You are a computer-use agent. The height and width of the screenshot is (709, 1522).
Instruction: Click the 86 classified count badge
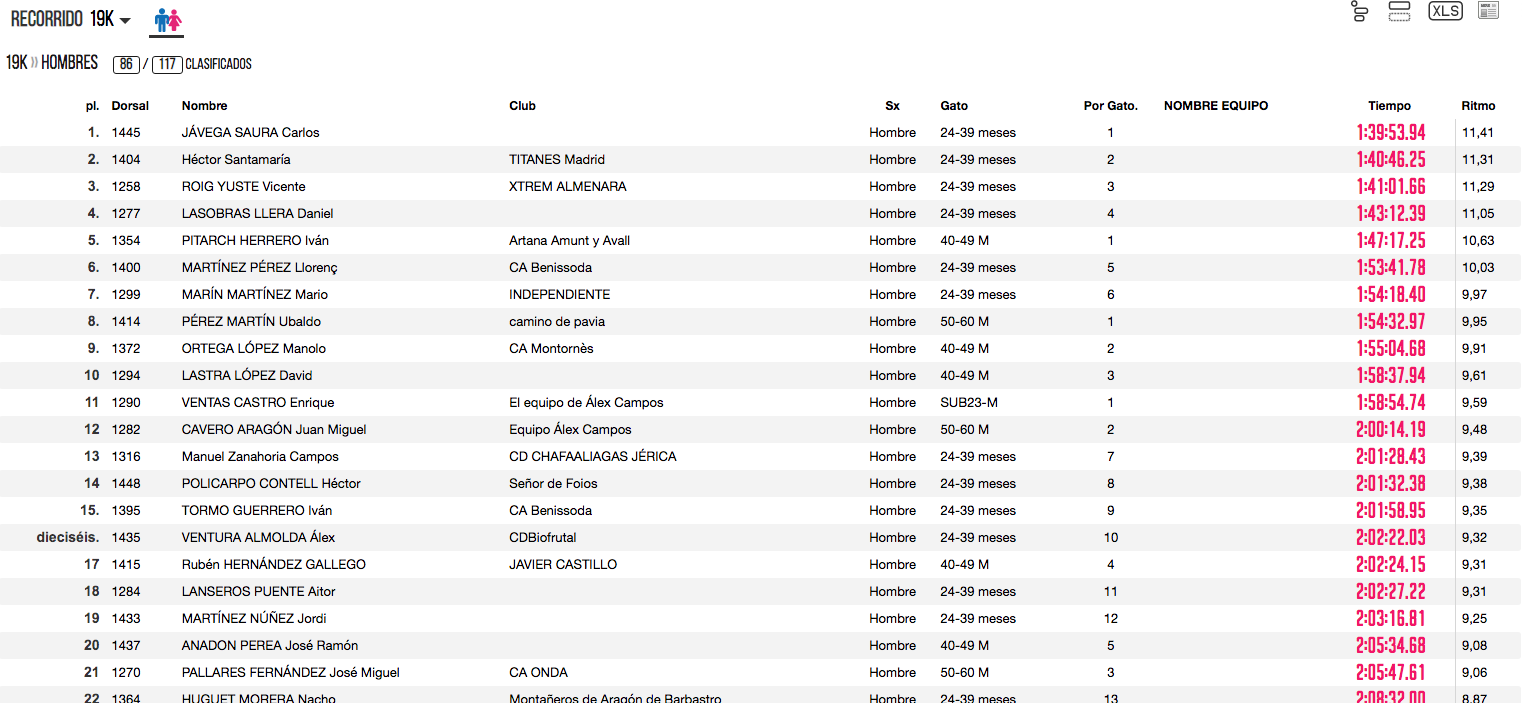[125, 64]
